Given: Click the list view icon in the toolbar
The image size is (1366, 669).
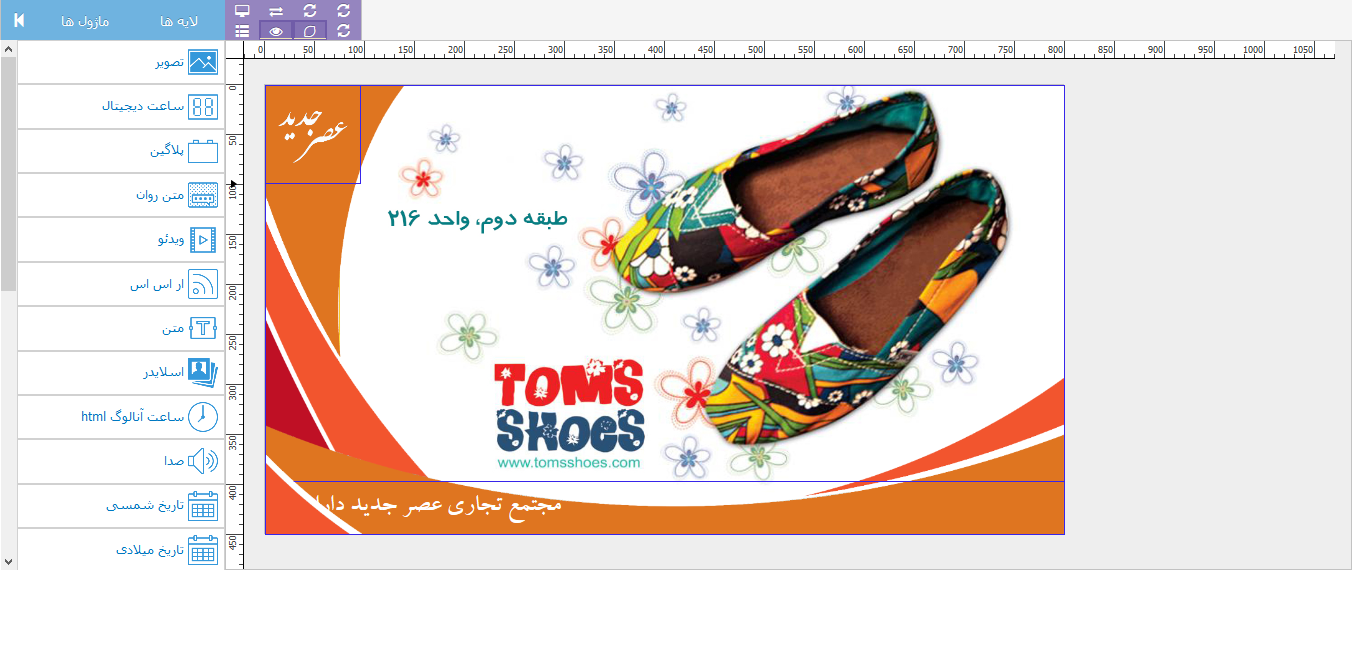Looking at the screenshot, I should tap(242, 31).
